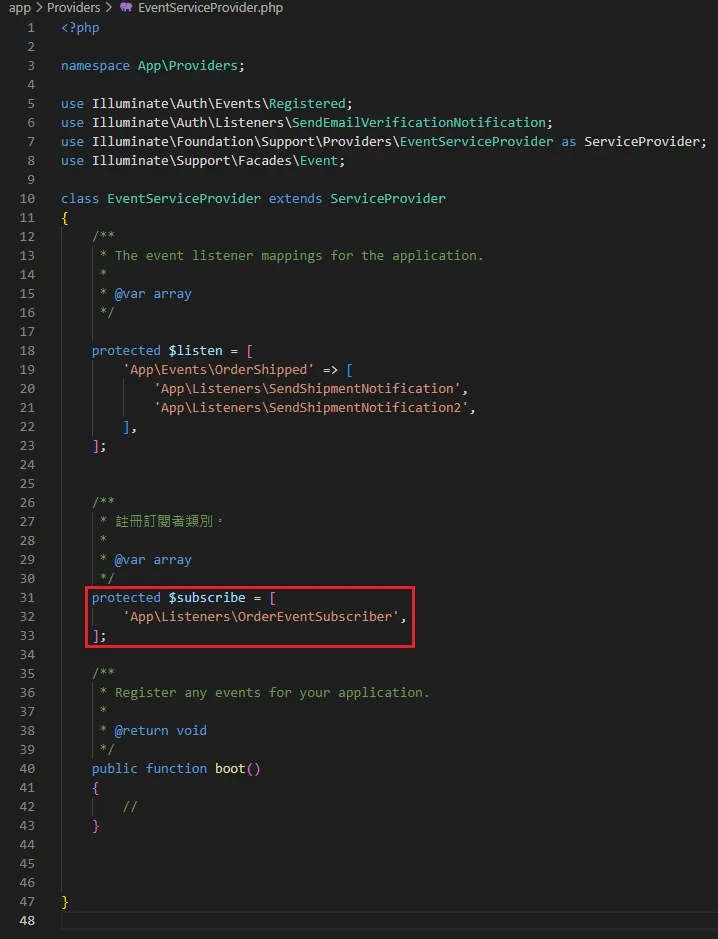This screenshot has width=718, height=939.
Task: Click comment 'The event listener mappings for the application.'
Action: pyautogui.click(x=299, y=256)
